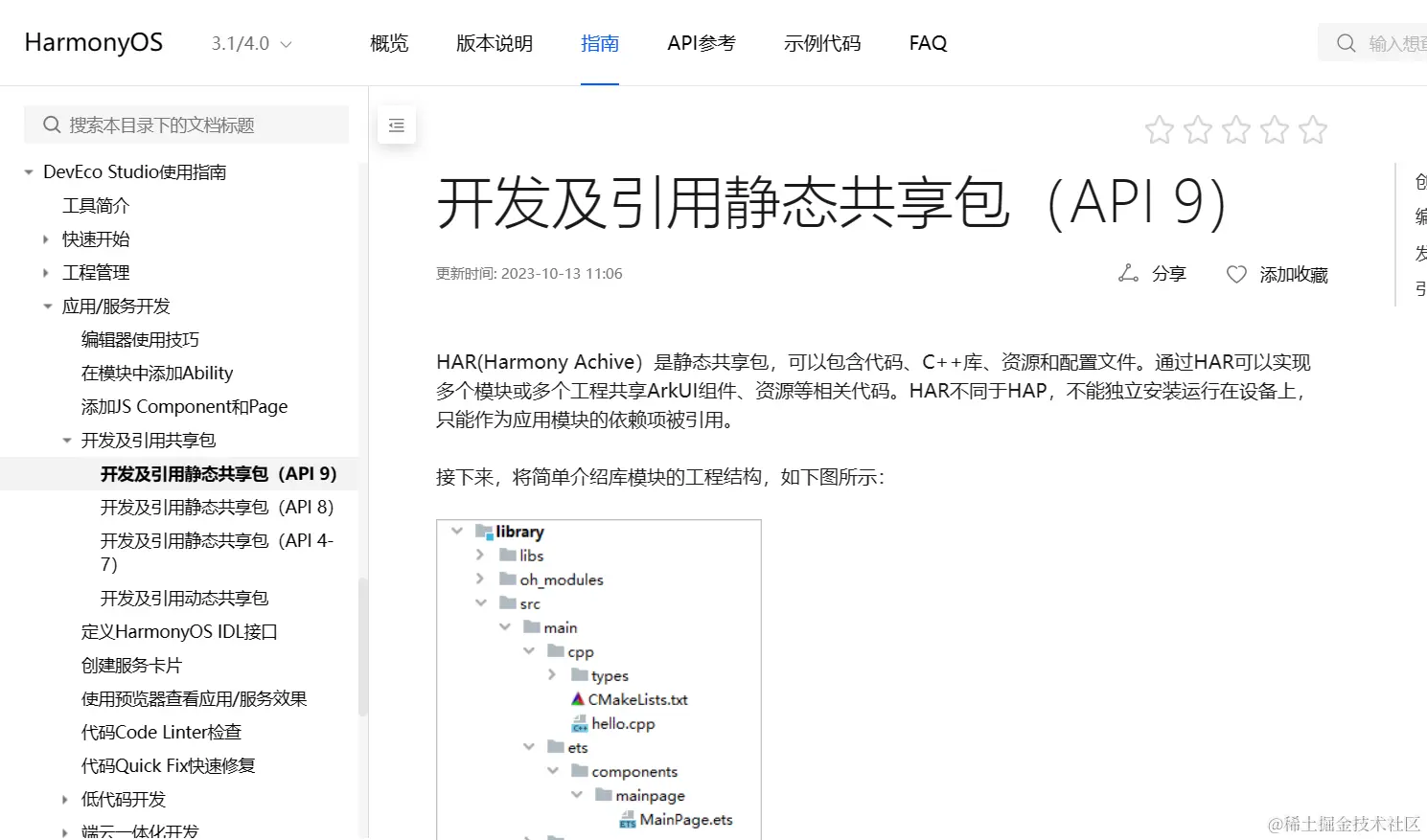The width and height of the screenshot is (1427, 840).
Task: Open 代码Quick Fix快速修复 in the sidebar
Action: coord(169,766)
